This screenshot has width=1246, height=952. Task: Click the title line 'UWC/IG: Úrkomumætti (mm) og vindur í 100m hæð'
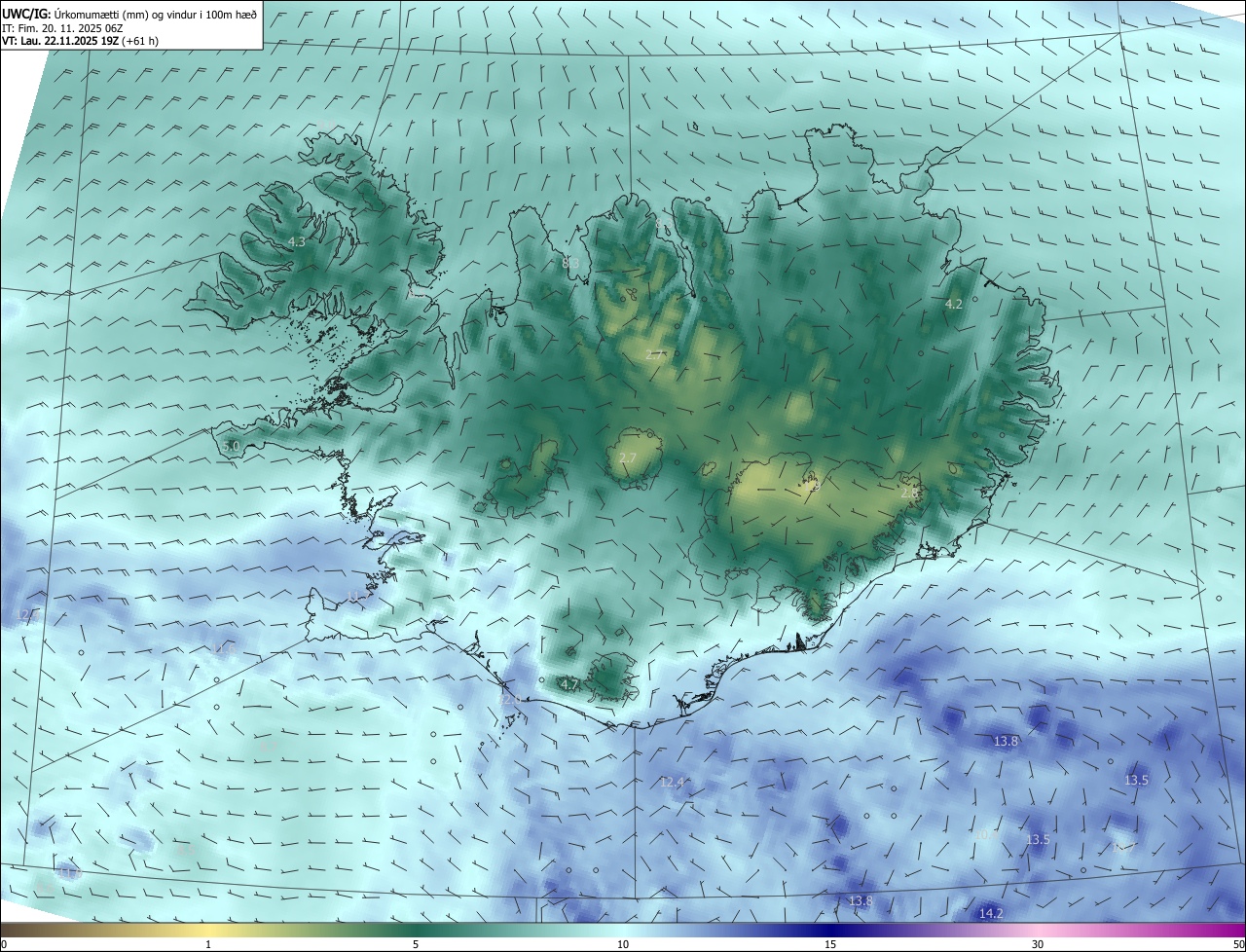click(129, 13)
